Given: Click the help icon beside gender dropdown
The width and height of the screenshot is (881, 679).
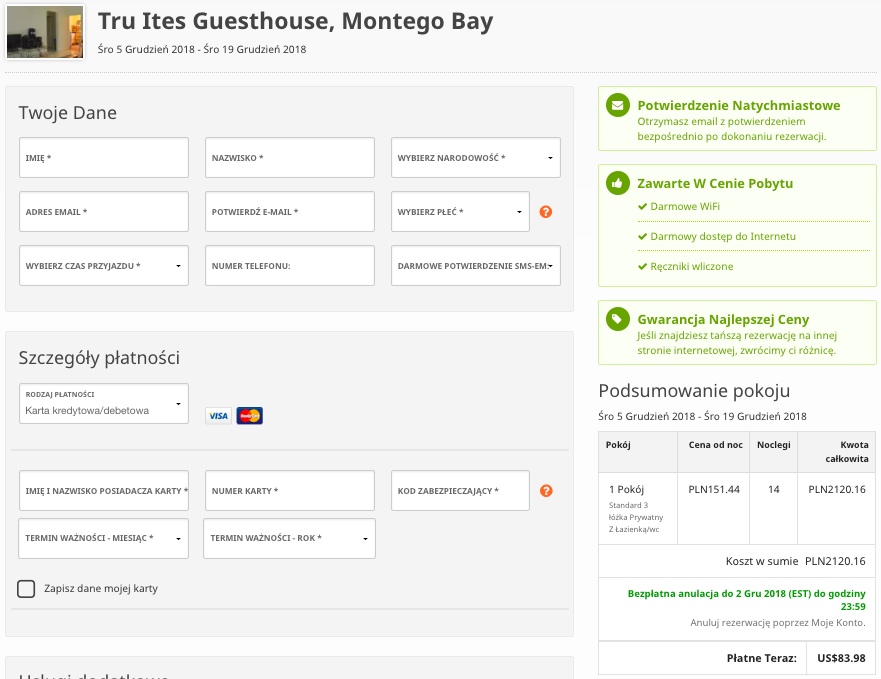Looking at the screenshot, I should click(x=546, y=212).
